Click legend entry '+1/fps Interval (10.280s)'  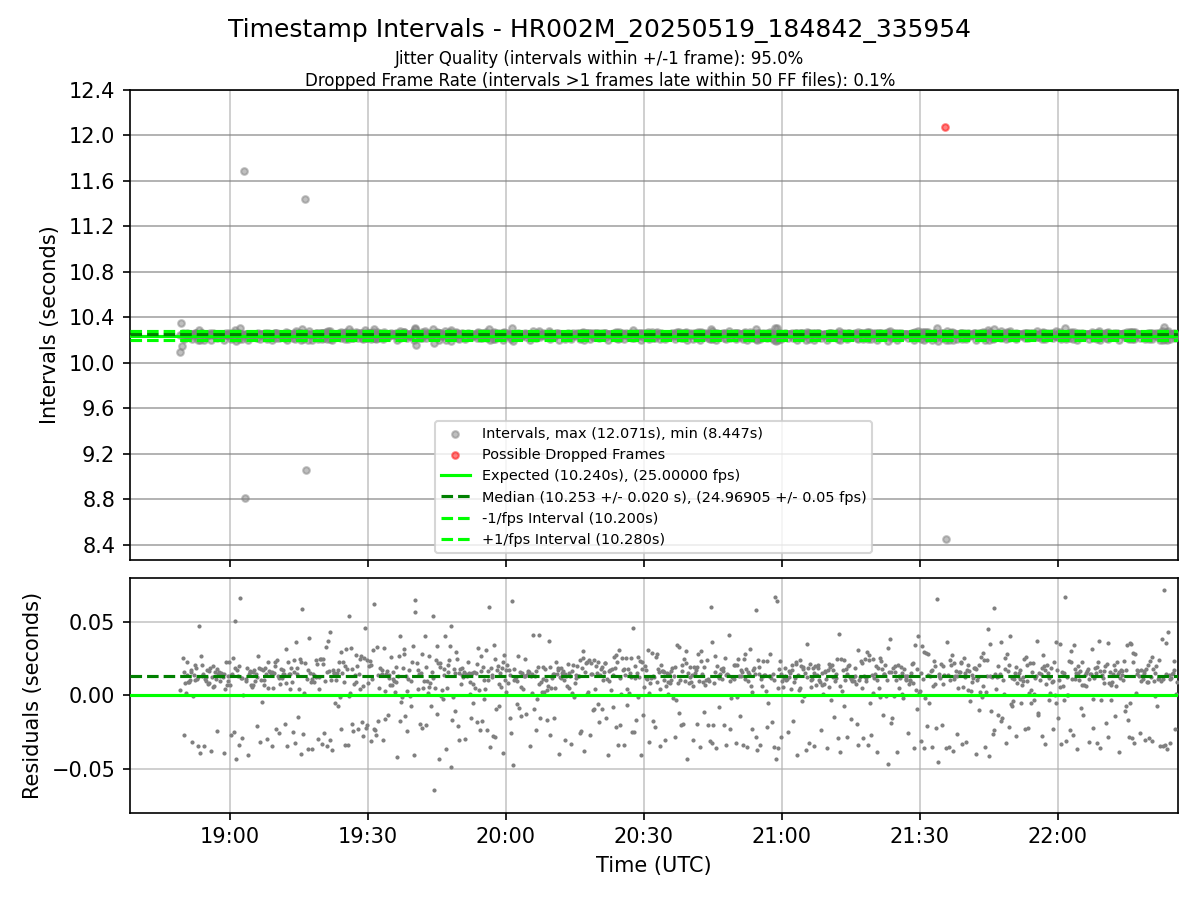573,539
